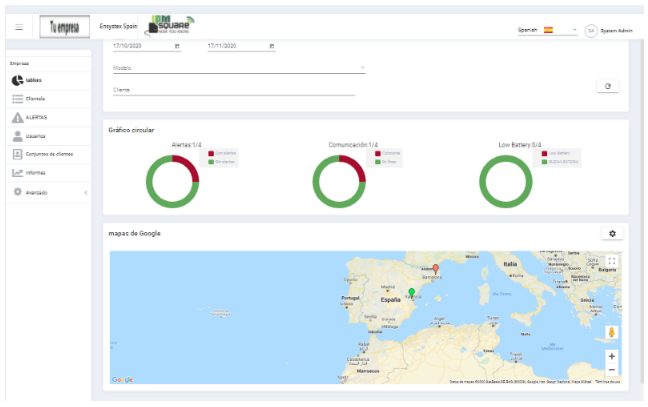Expand the Modelo dropdown
The height and width of the screenshot is (407, 648).
tap(361, 68)
